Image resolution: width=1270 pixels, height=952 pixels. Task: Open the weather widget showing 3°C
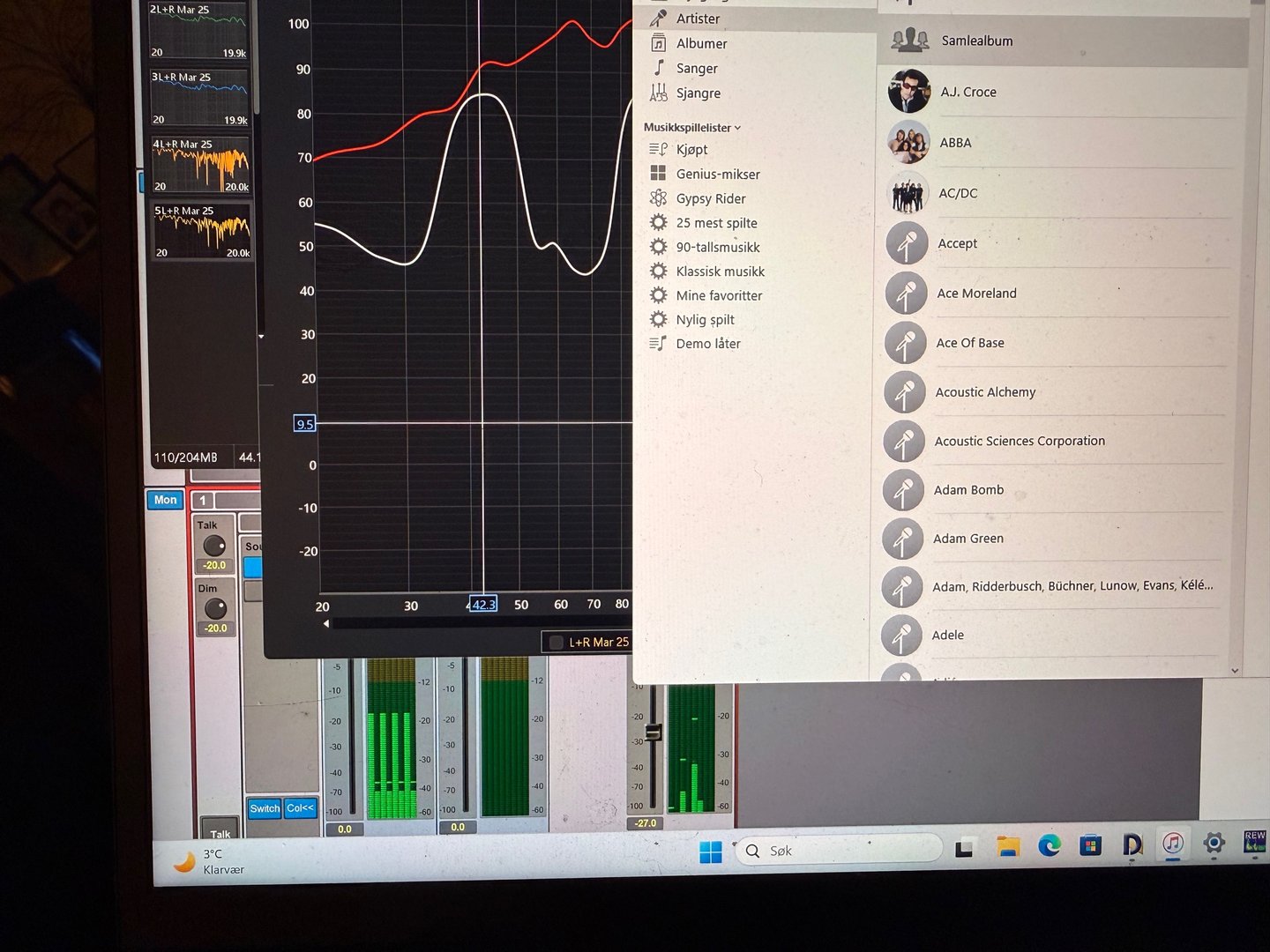point(210,861)
